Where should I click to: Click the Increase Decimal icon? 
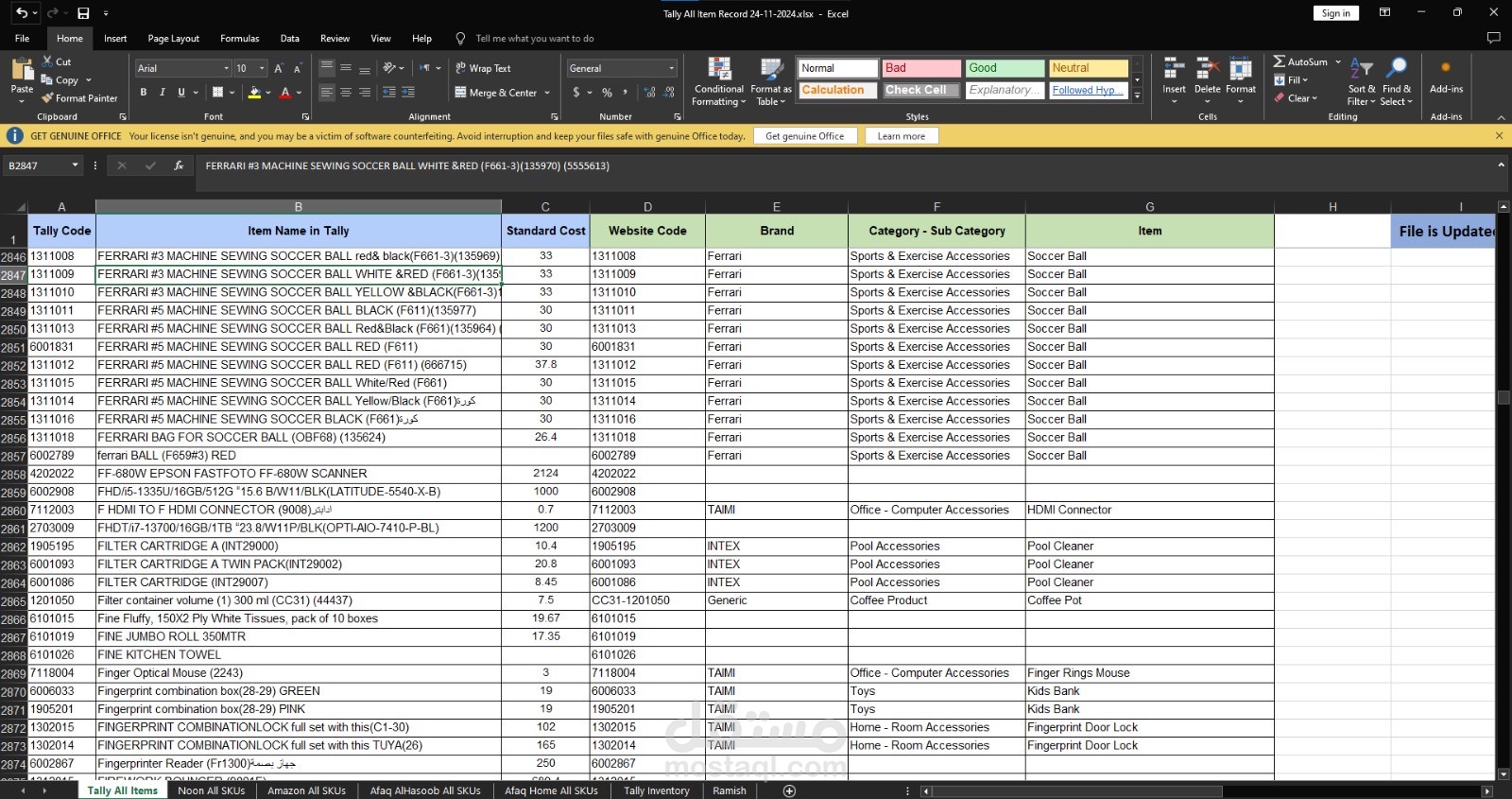click(649, 93)
